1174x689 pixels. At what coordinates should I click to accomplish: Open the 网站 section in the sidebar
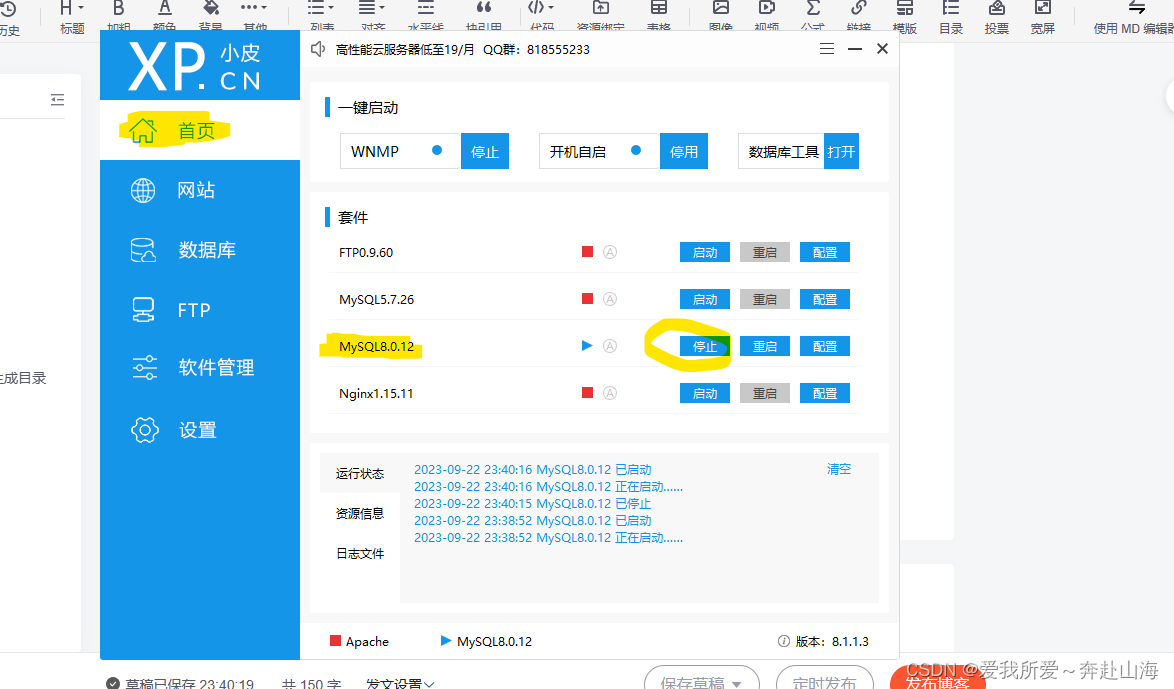pos(200,190)
